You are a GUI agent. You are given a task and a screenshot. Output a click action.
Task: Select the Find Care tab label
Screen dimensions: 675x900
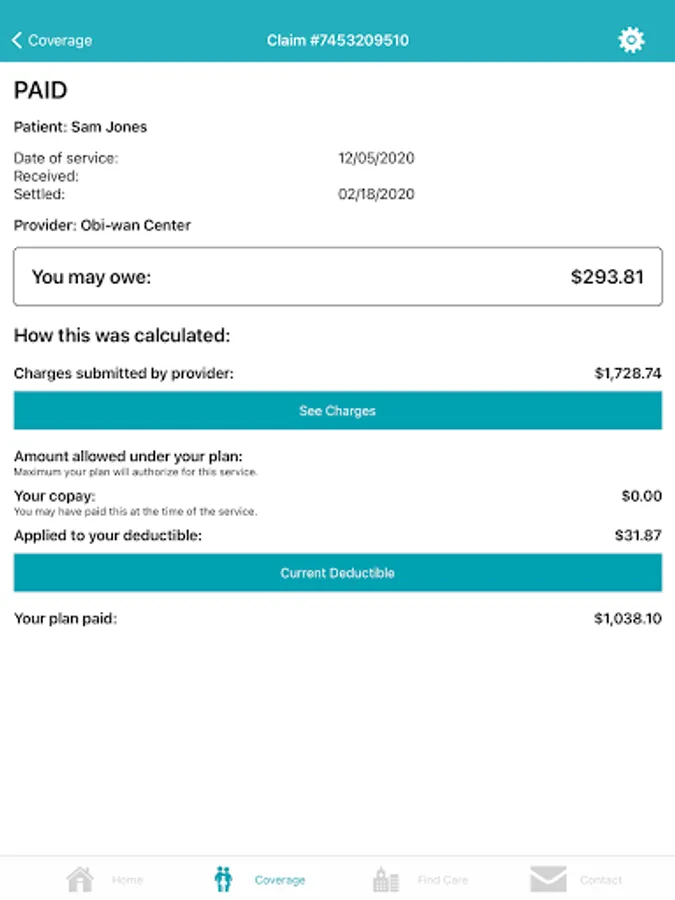coord(443,880)
